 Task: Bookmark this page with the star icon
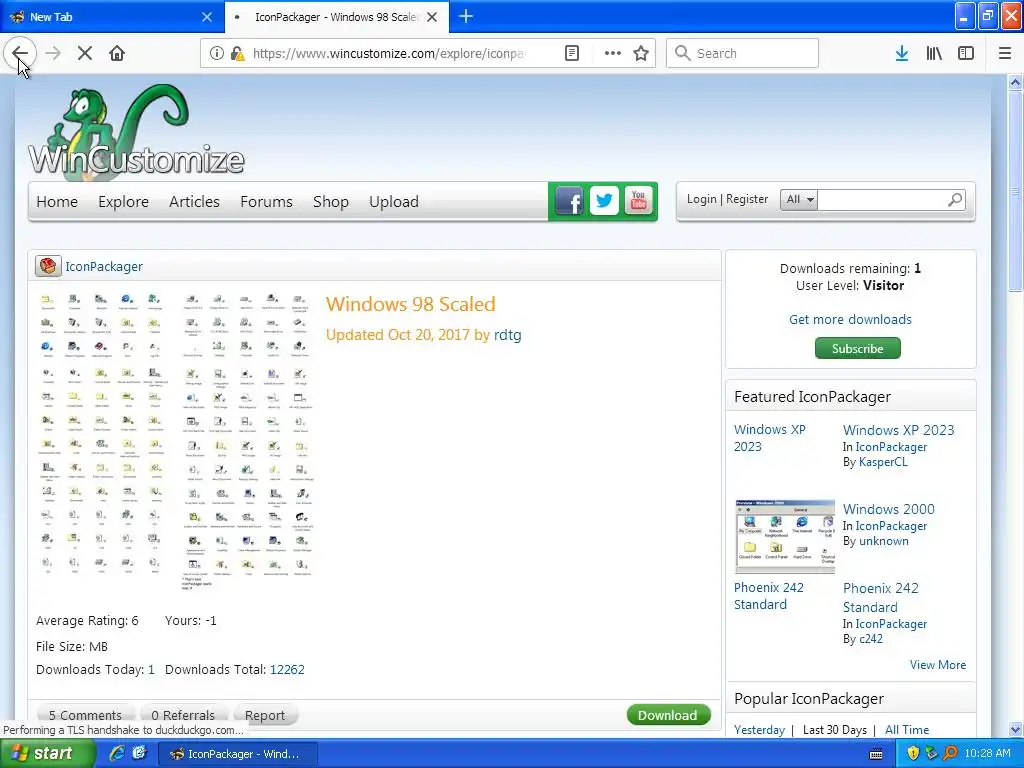641,53
